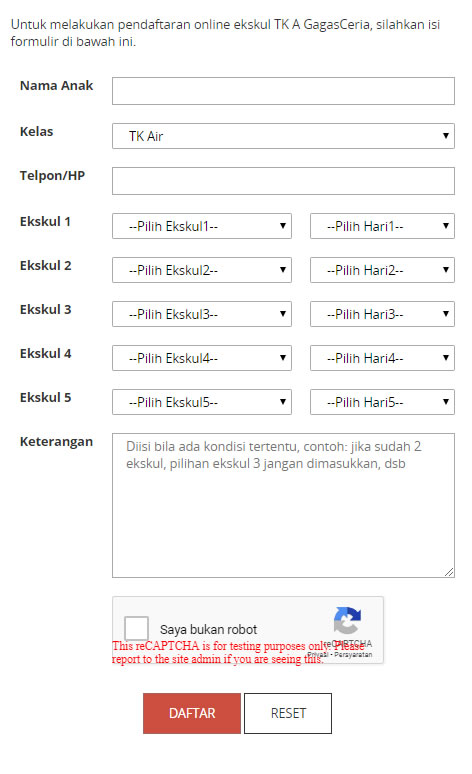Select the Pilih Hari2 dropdown
The width and height of the screenshot is (472, 774).
[382, 270]
